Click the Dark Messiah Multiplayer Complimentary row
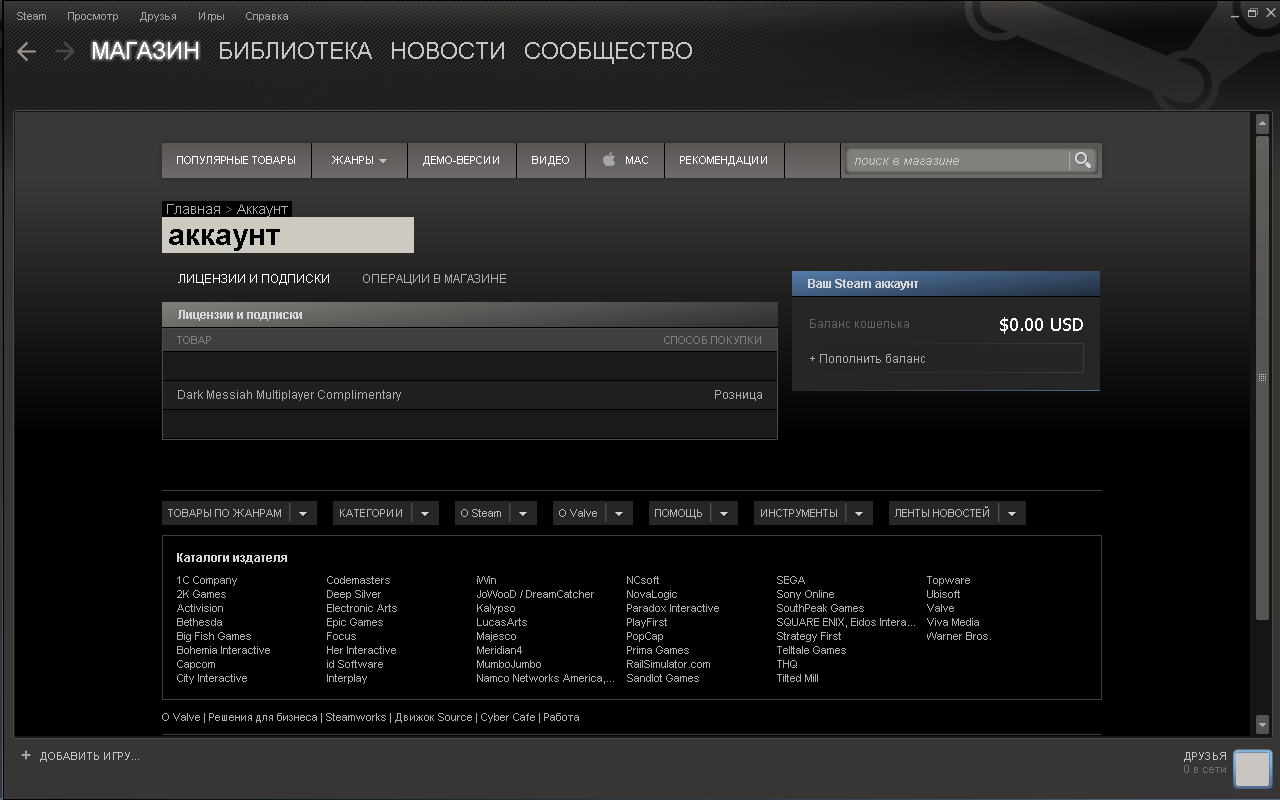1280x800 pixels. [469, 395]
